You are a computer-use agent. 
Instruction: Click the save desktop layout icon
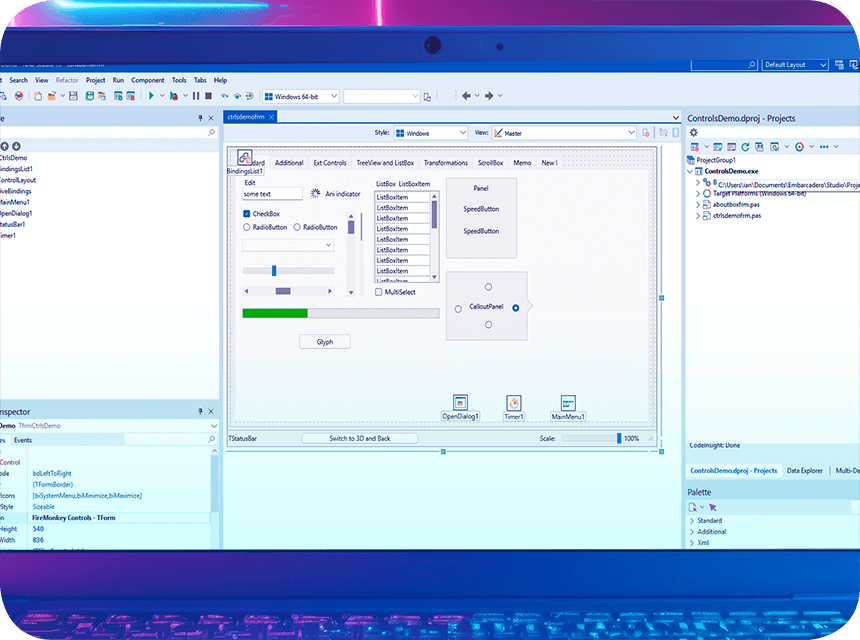839,65
